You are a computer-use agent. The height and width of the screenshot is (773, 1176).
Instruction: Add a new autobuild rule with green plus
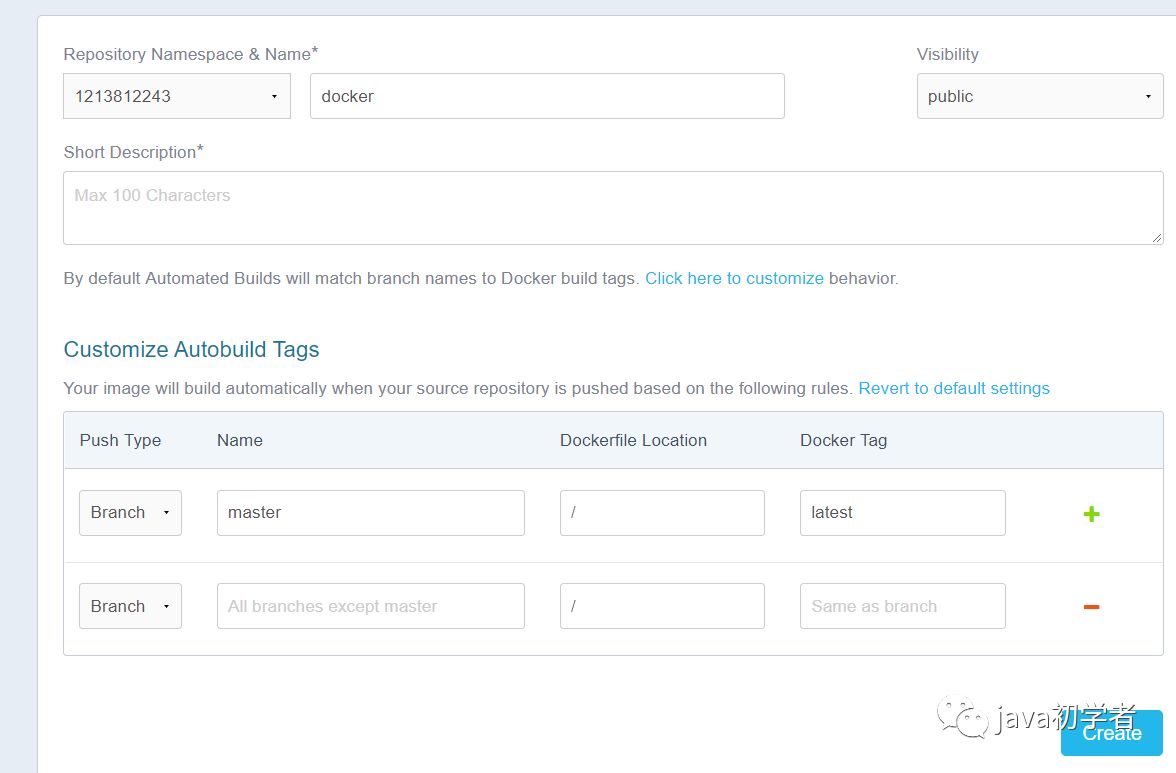pos(1091,514)
